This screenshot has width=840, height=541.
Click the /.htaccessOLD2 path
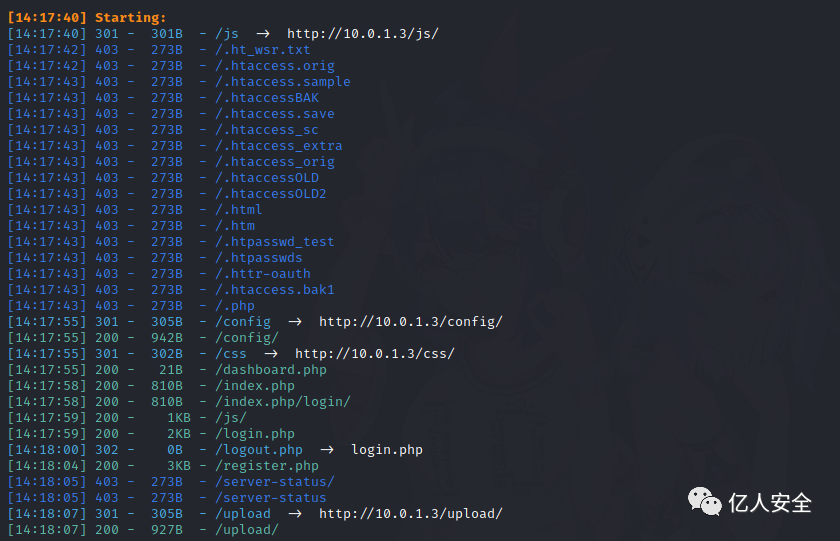(x=271, y=194)
